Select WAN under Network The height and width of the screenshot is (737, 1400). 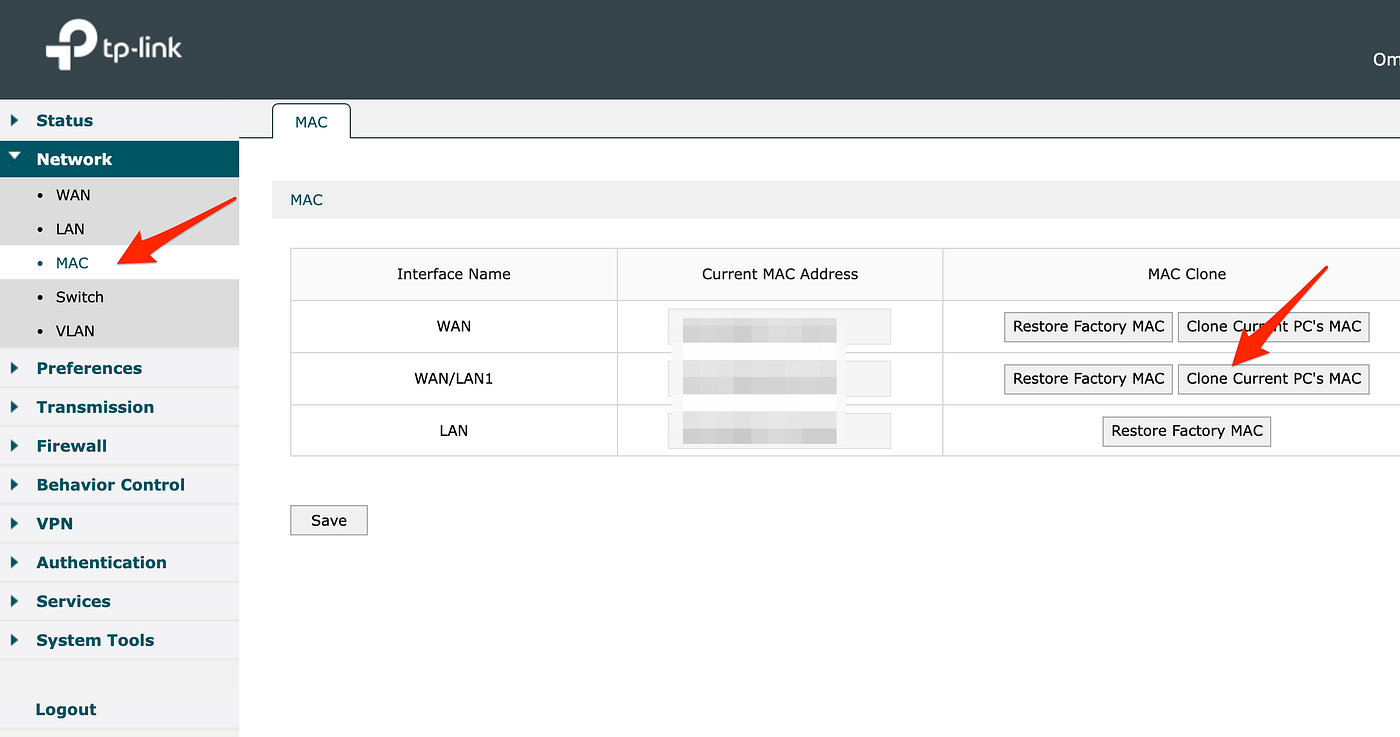pos(73,195)
